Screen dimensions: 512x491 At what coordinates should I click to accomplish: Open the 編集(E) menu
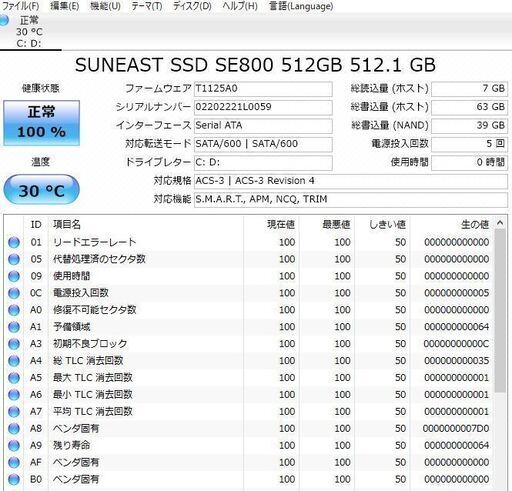(65, 6)
